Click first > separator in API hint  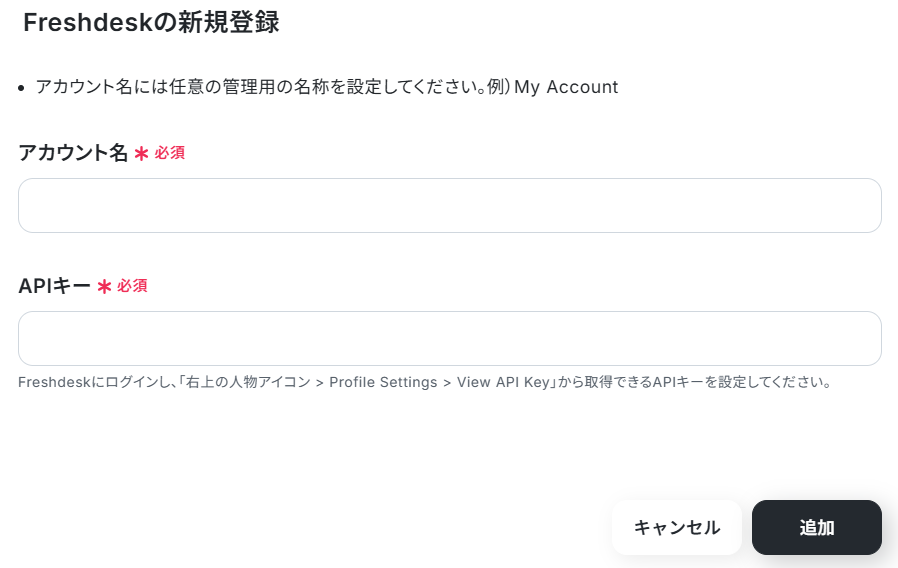click(x=320, y=382)
